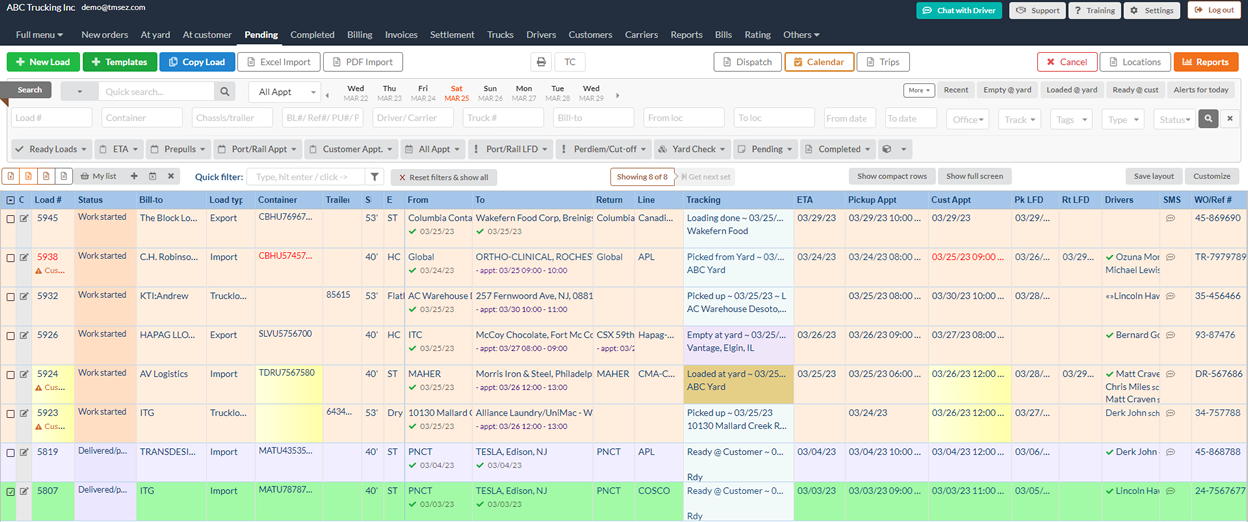Tick the checkbox for load 5819
Image resolution: width=1248 pixels, height=522 pixels.
point(10,452)
